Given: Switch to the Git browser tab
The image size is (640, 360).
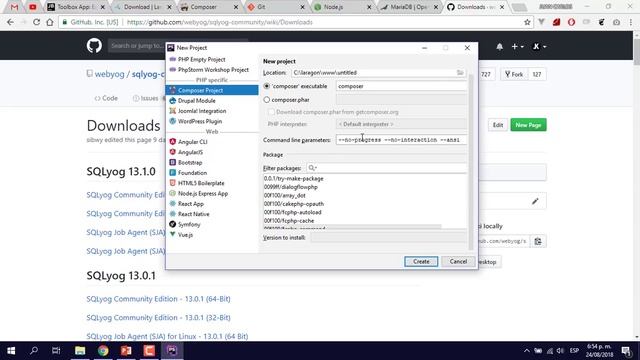Looking at the screenshot, I should pyautogui.click(x=276, y=7).
